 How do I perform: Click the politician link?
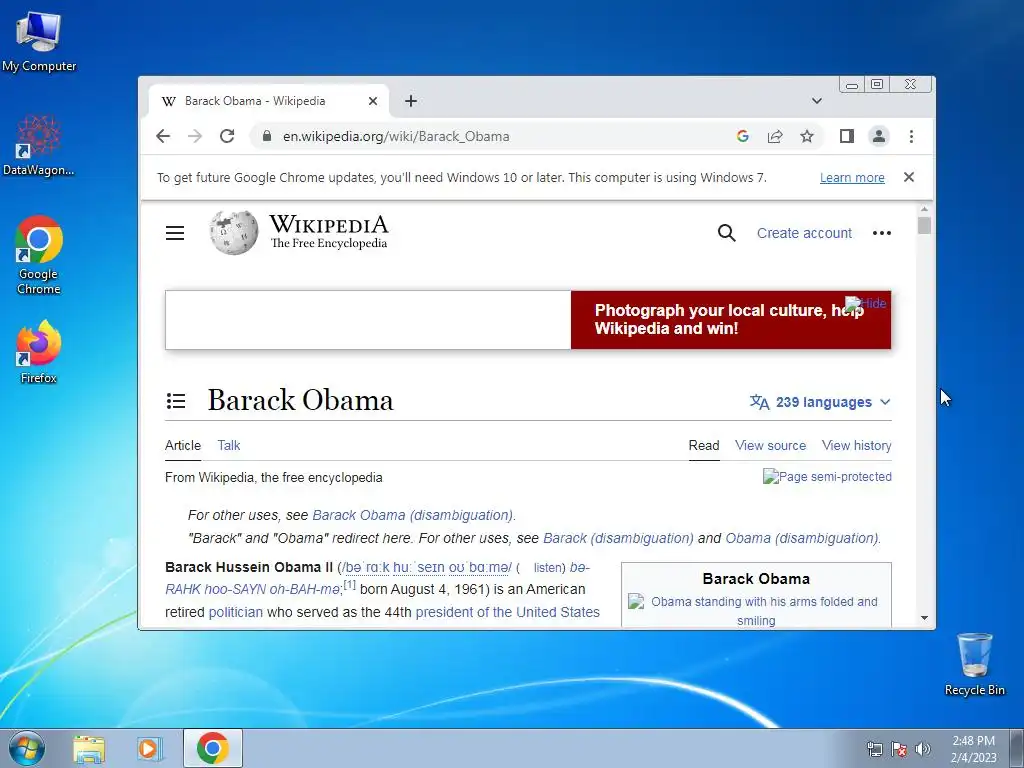[x=236, y=612]
